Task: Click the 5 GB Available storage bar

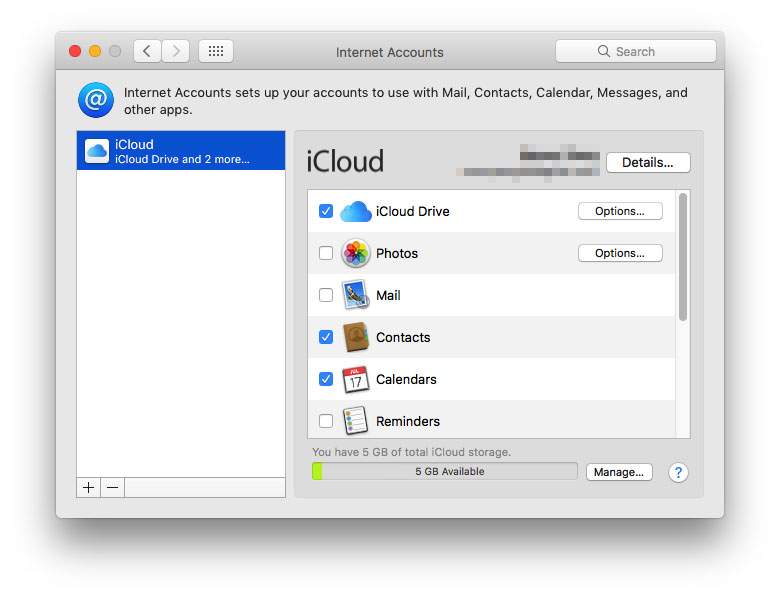Action: 445,472
